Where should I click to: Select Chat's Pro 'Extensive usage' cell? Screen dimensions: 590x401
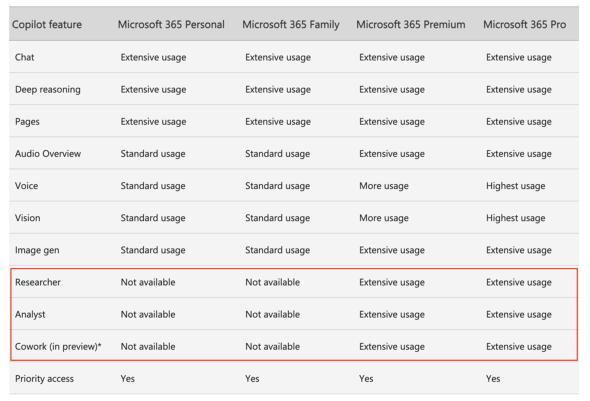[519, 57]
